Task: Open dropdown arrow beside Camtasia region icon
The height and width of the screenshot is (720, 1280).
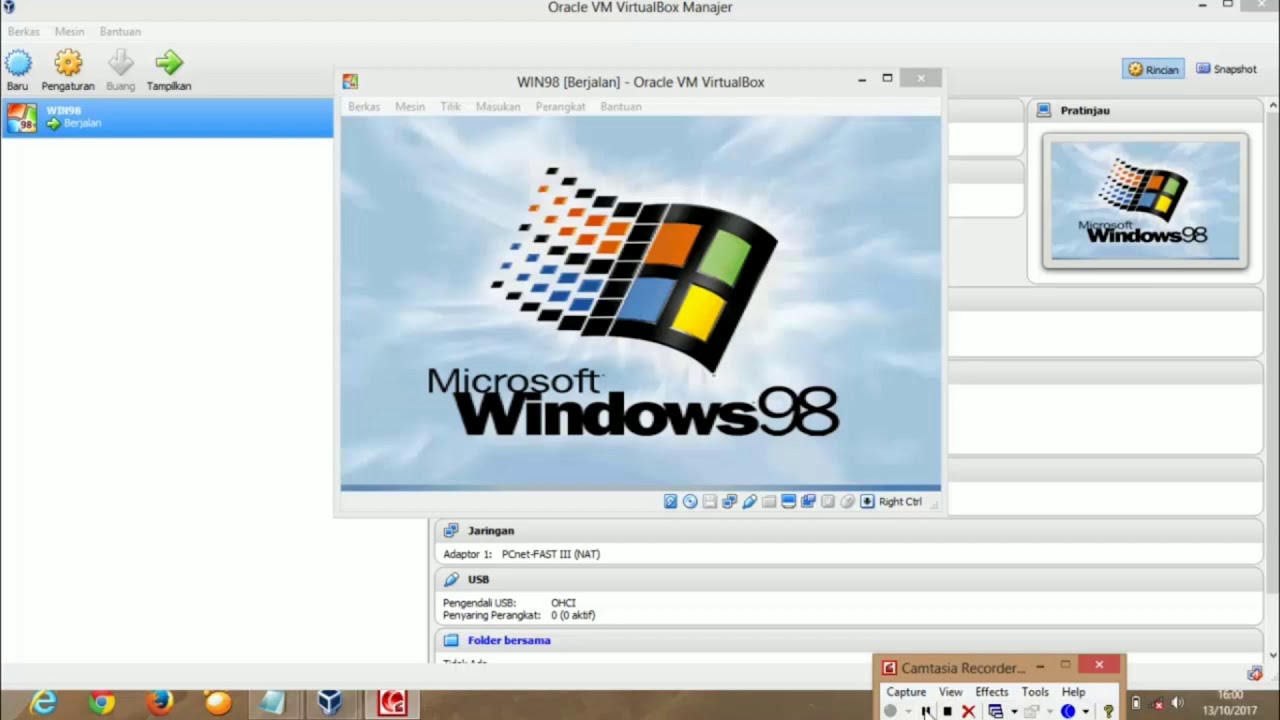Action: pos(1014,712)
